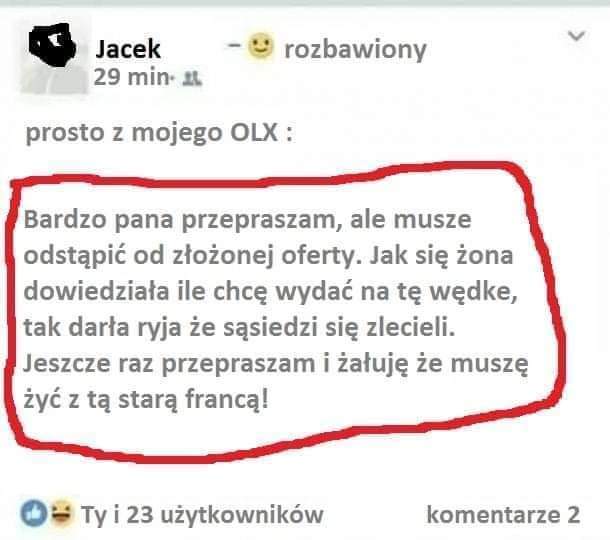Screen dimensions: 610x540
Task: Click the friends audience icon
Action: pos(192,79)
